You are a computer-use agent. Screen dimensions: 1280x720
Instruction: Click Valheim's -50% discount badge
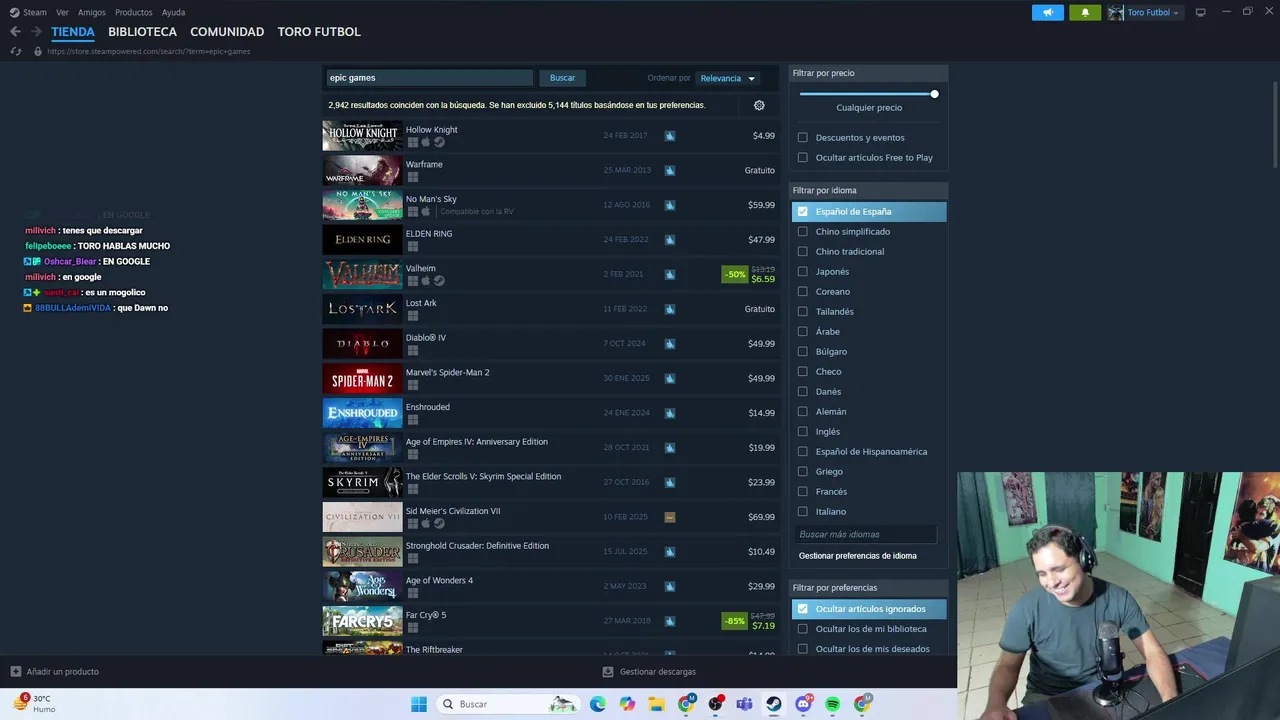pos(735,274)
